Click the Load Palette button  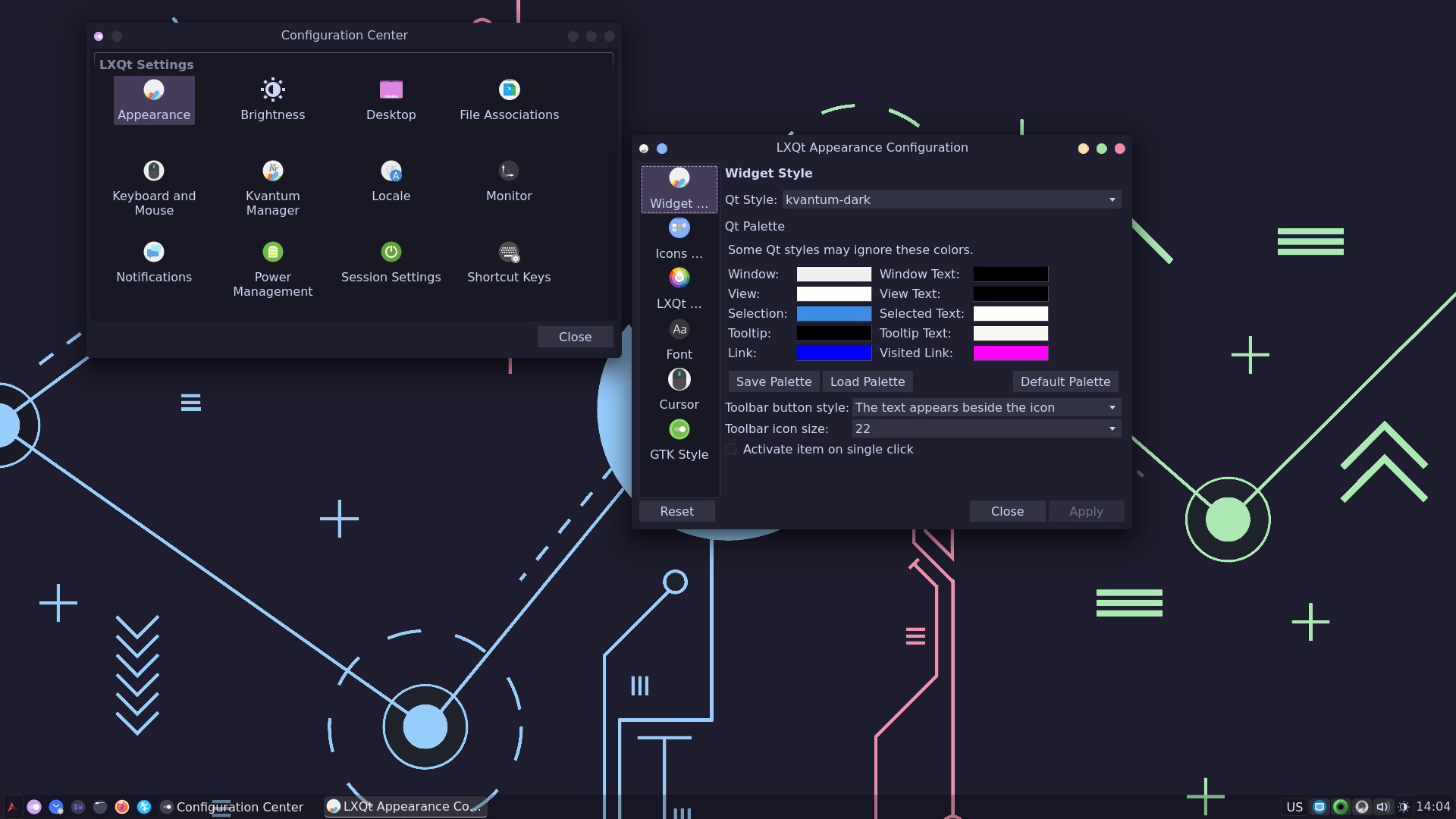[868, 381]
